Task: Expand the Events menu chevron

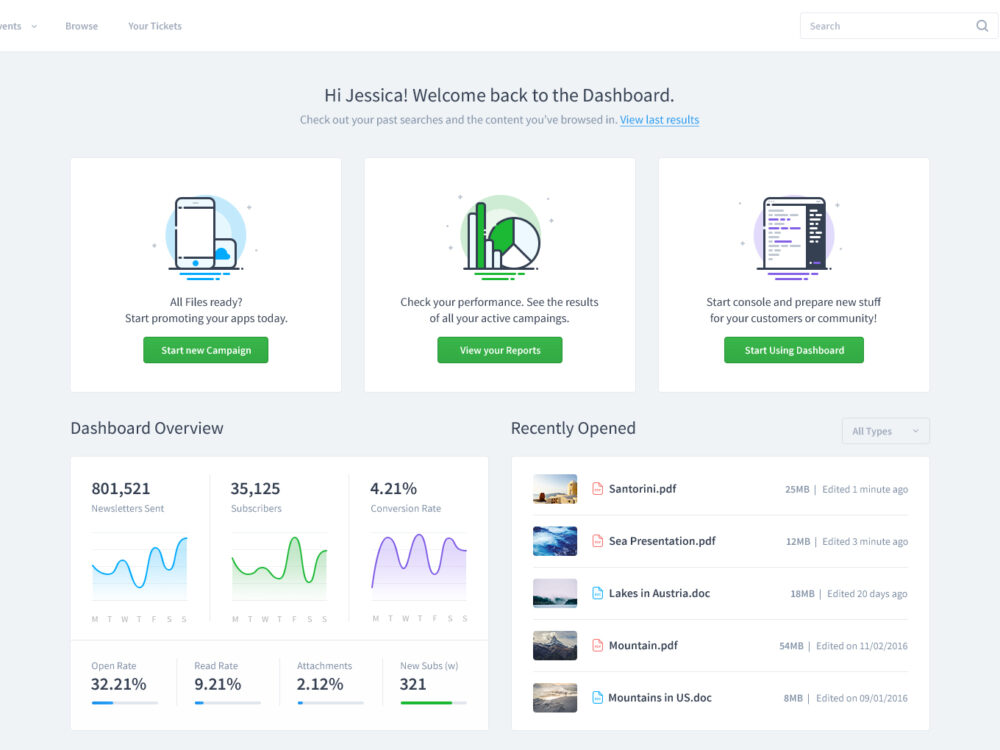Action: 34,26
